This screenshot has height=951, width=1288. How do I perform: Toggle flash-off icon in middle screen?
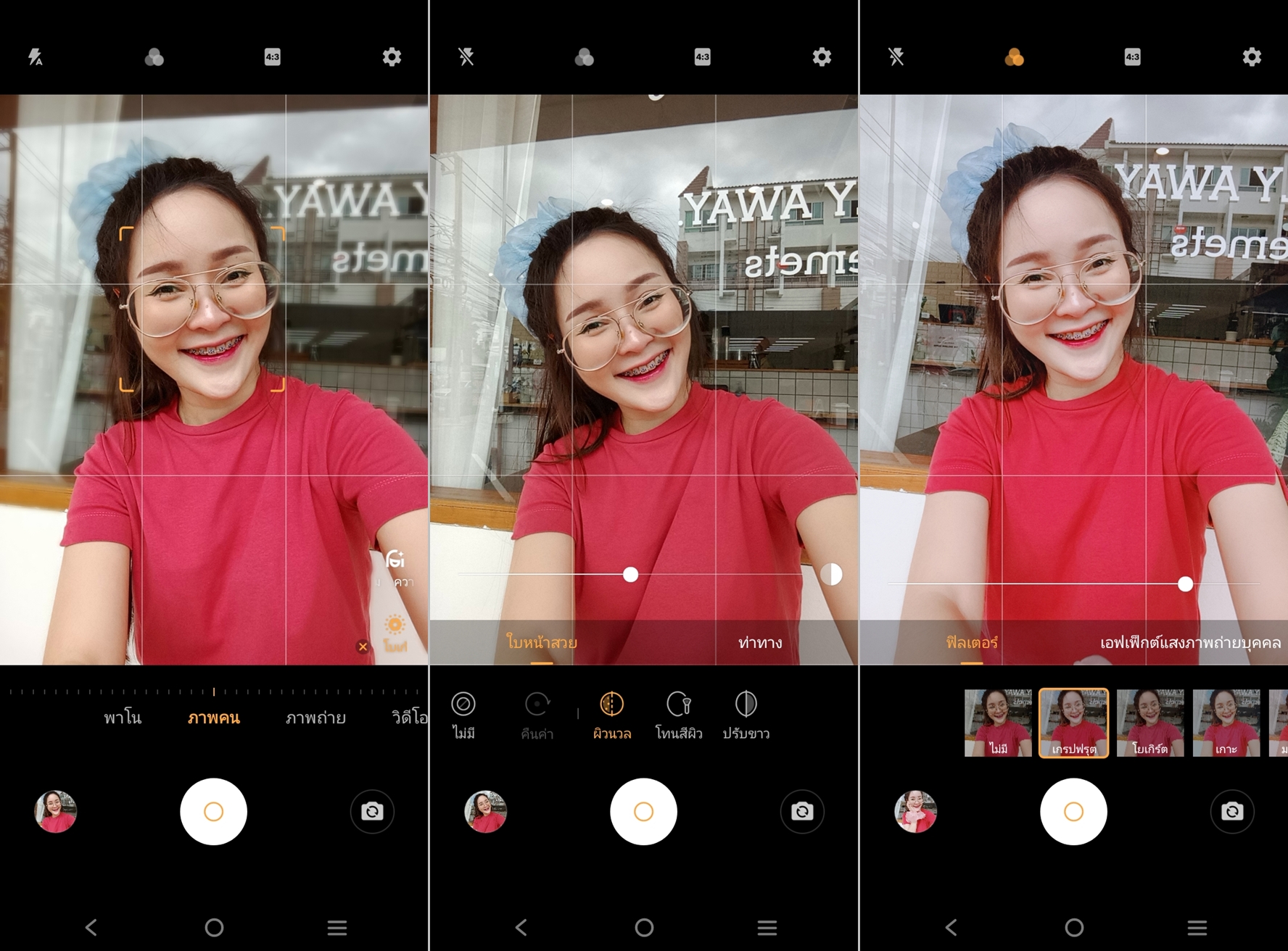pos(466,57)
